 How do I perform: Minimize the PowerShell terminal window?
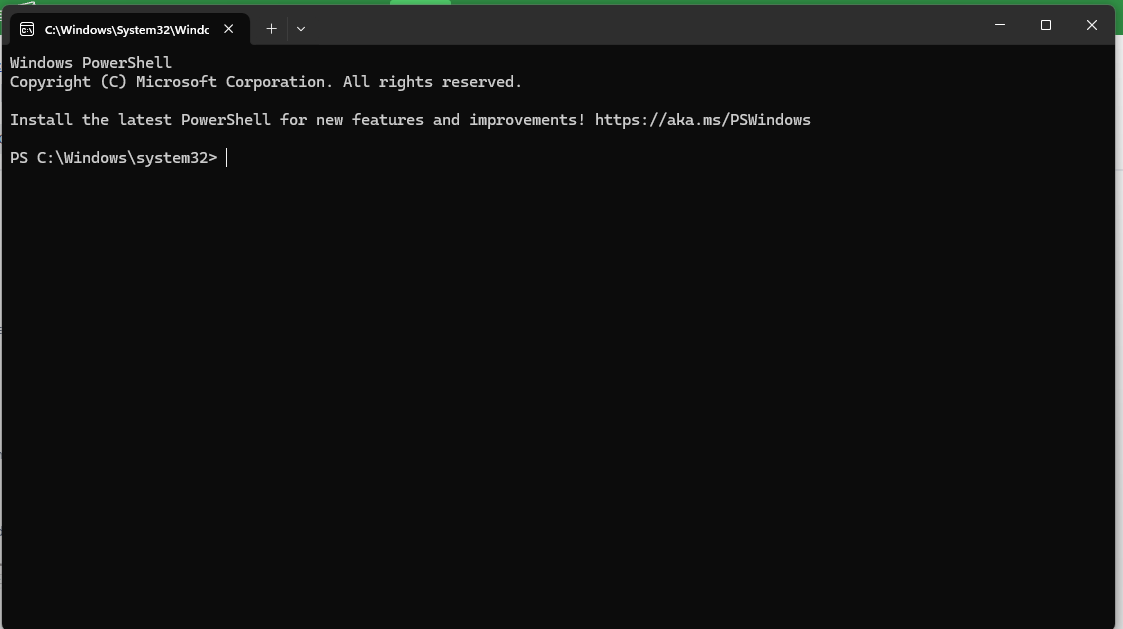tap(1000, 25)
